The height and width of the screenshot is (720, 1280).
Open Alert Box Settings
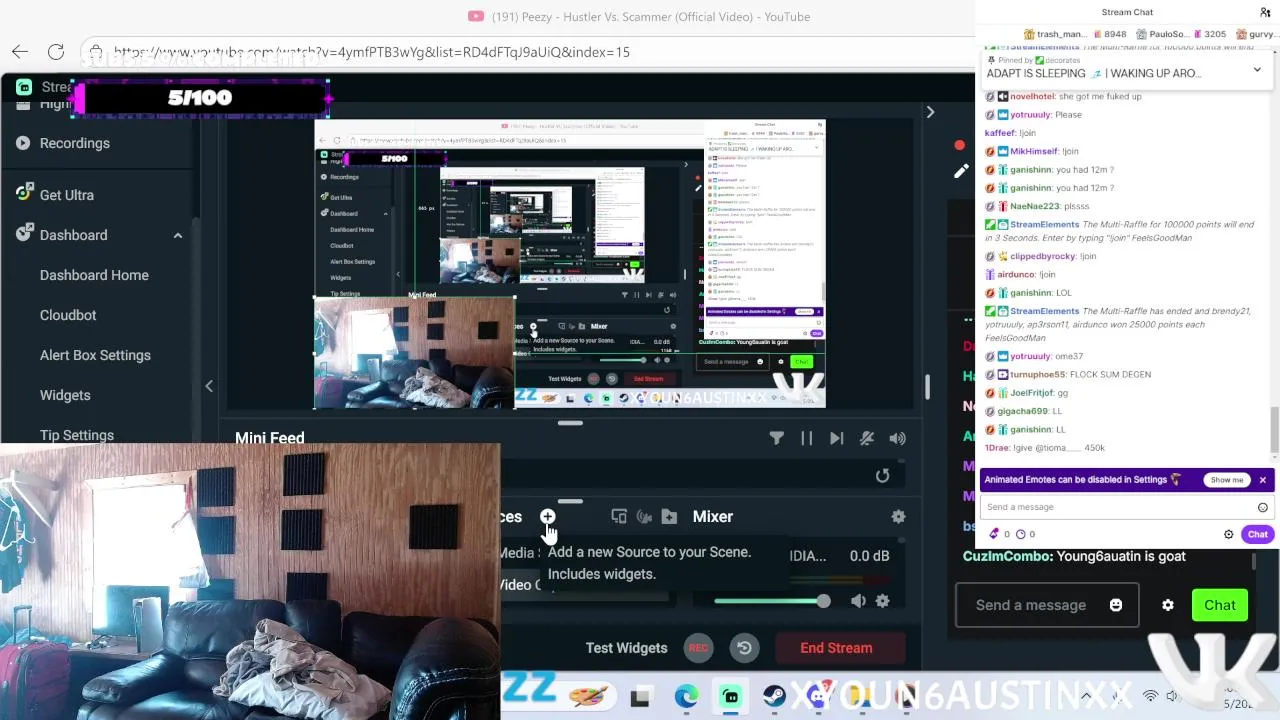(95, 355)
